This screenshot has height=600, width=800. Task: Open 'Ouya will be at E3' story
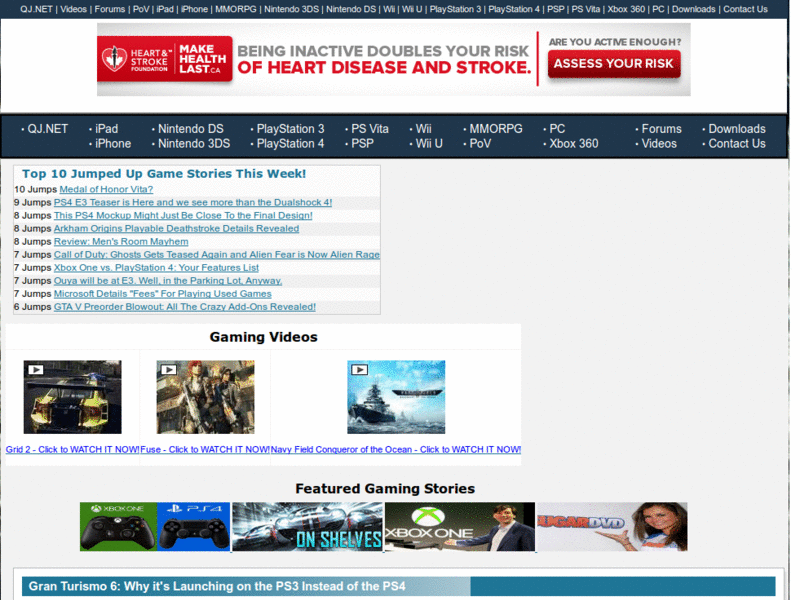point(168,281)
